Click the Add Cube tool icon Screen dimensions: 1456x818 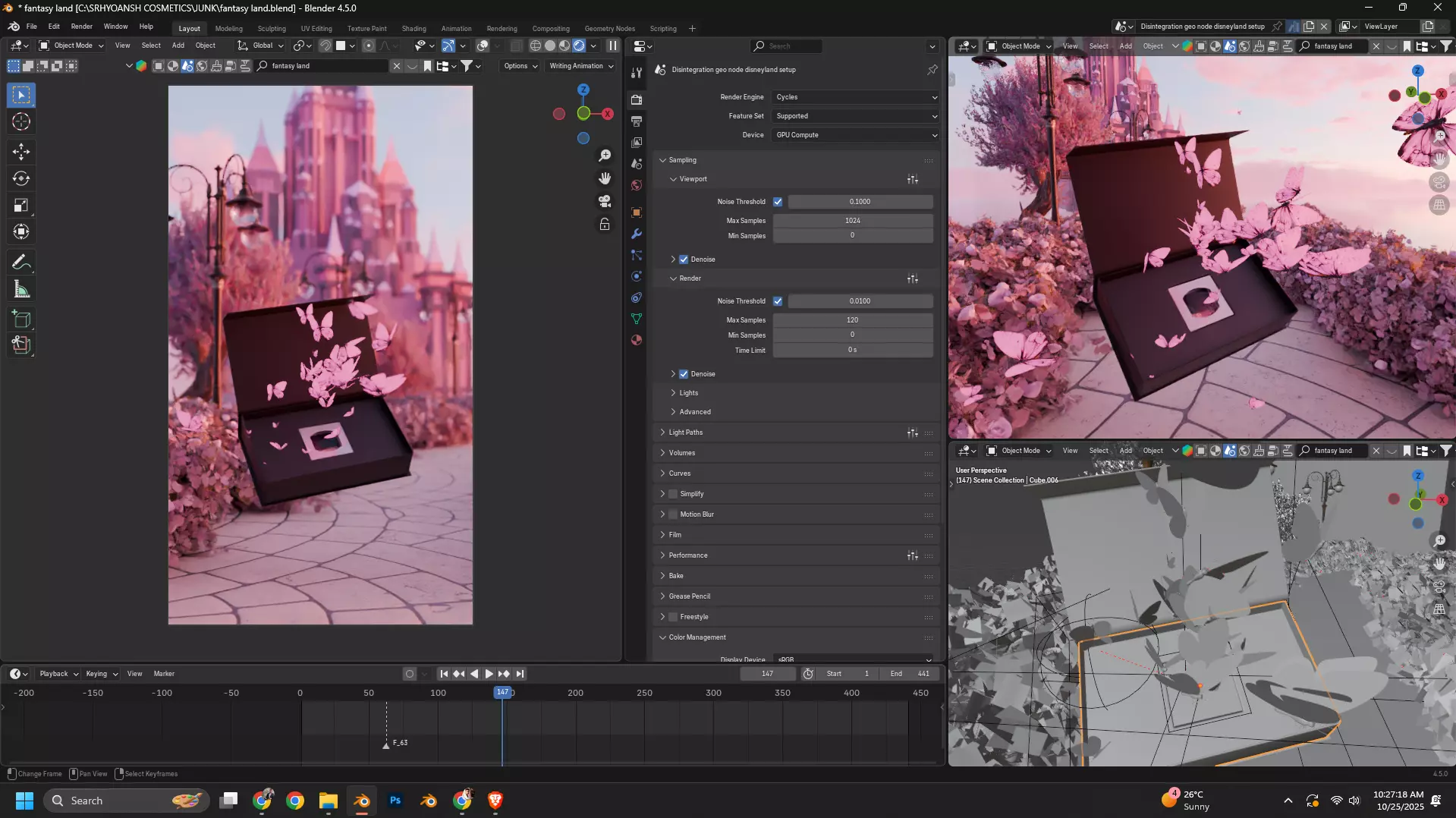tap(21, 319)
